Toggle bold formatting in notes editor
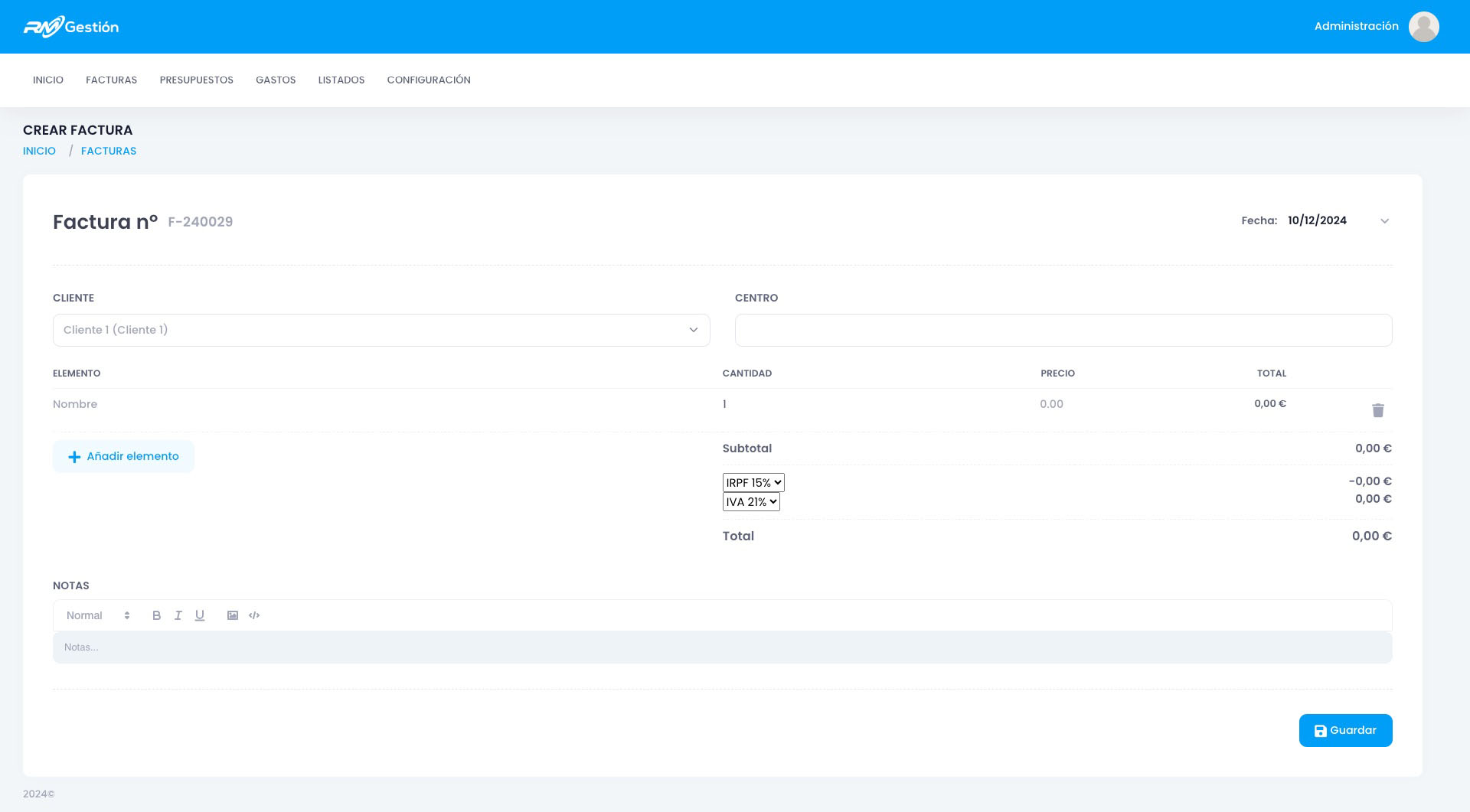Image resolution: width=1470 pixels, height=812 pixels. pyautogui.click(x=156, y=615)
